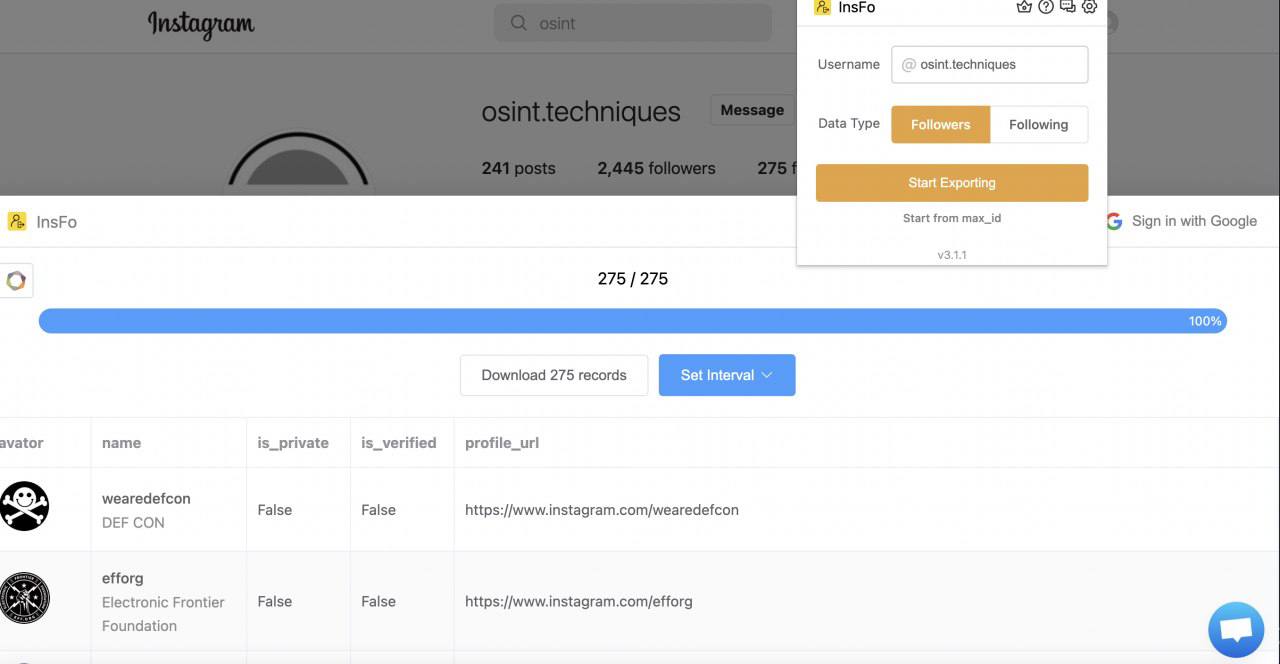Click the wearedefcon skull avatar

coord(24,506)
